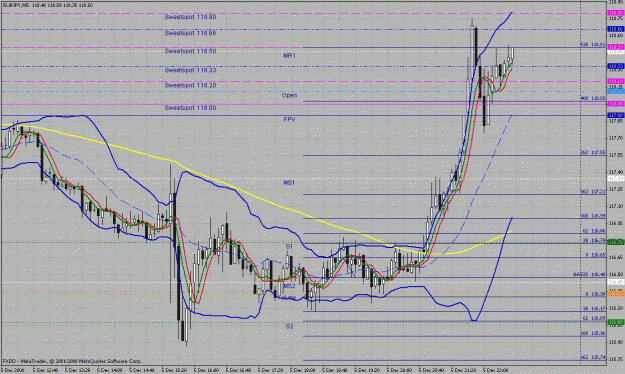625x374 pixels.
Task: Select the '000 116.99' Fibonacci label
Action: tap(592, 216)
